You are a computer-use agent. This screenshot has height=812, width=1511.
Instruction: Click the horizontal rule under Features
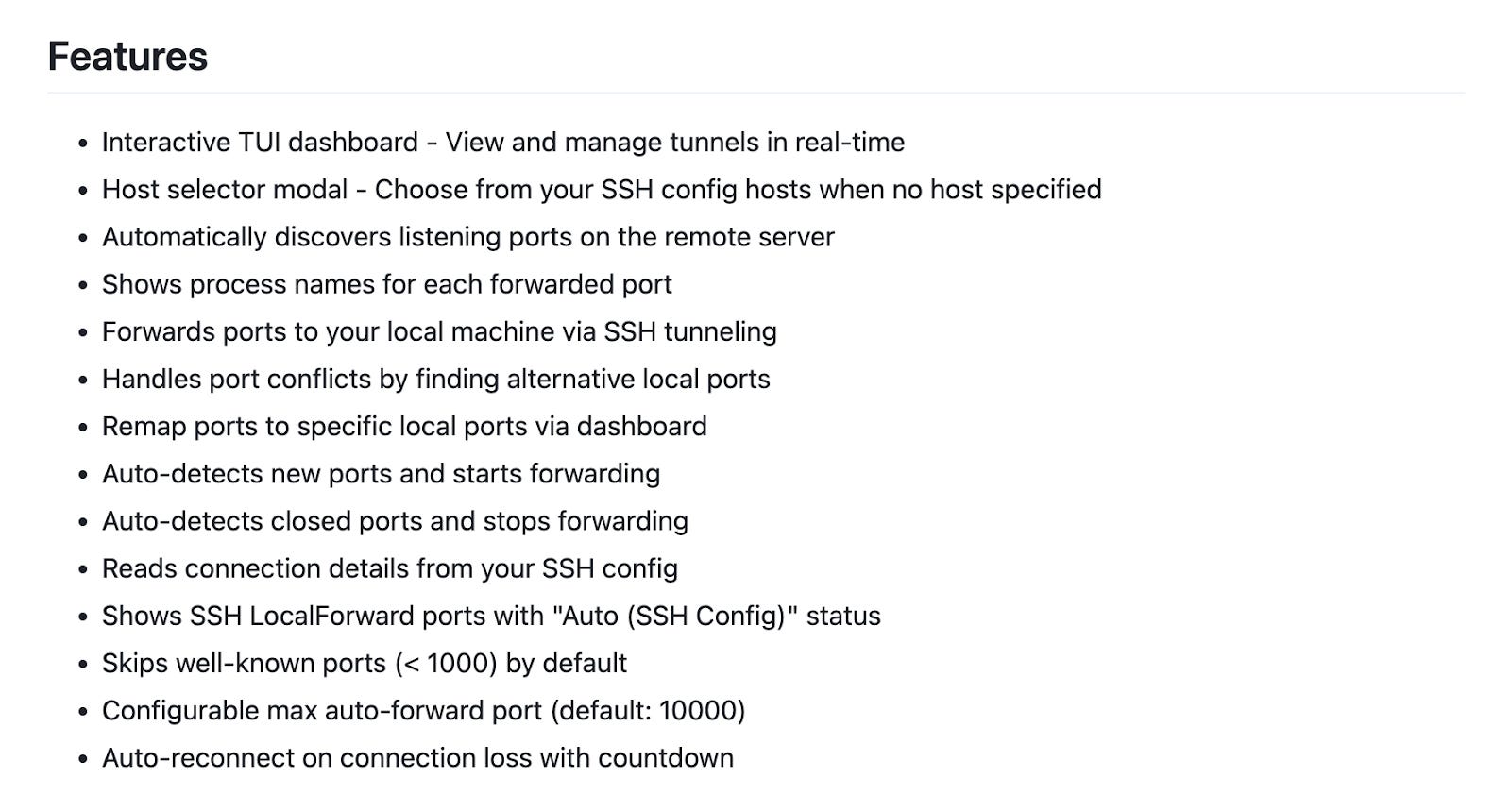tap(755, 93)
